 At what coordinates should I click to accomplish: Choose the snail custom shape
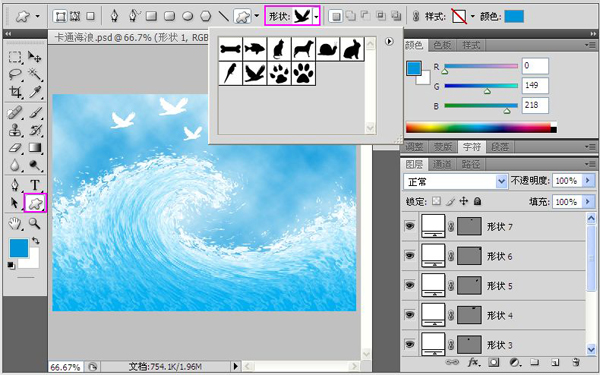(328, 49)
